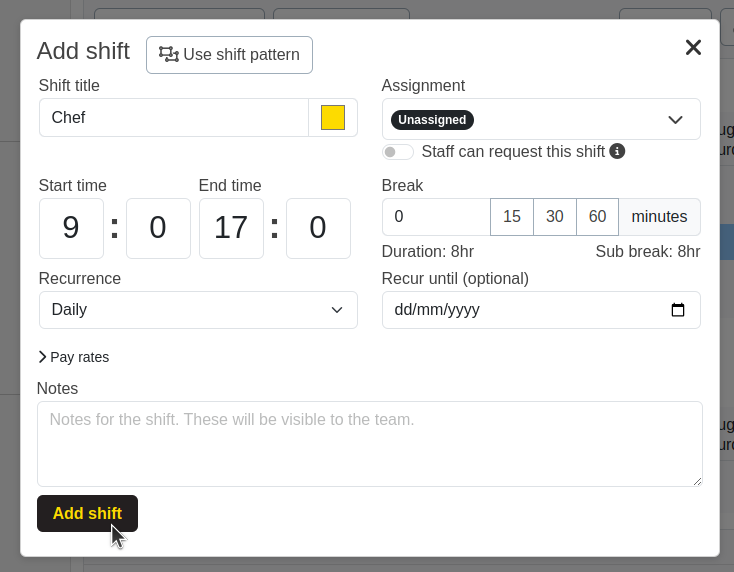Image resolution: width=734 pixels, height=572 pixels.
Task: Click the Use shift pattern button
Action: click(229, 55)
